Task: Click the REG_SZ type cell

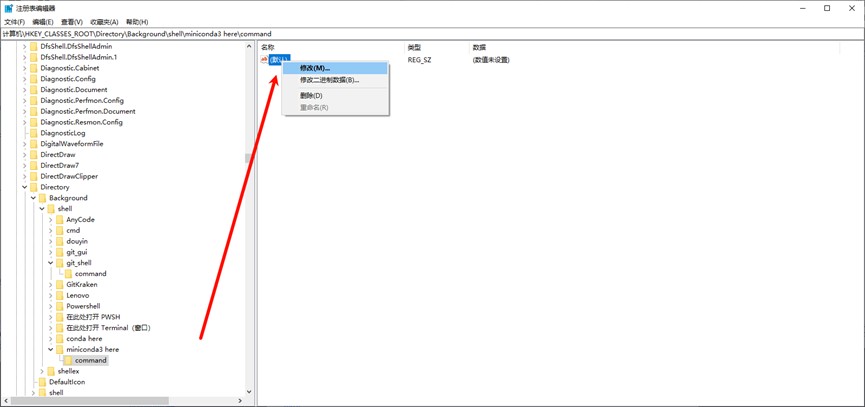Action: (x=419, y=60)
